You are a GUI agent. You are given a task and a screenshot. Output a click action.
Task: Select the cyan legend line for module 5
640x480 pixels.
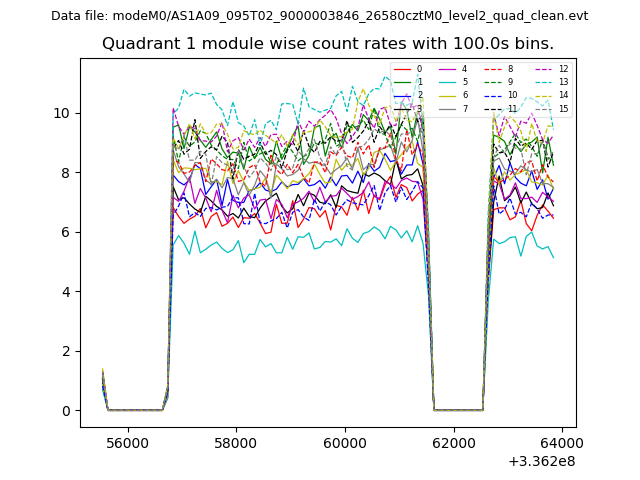[x=449, y=82]
